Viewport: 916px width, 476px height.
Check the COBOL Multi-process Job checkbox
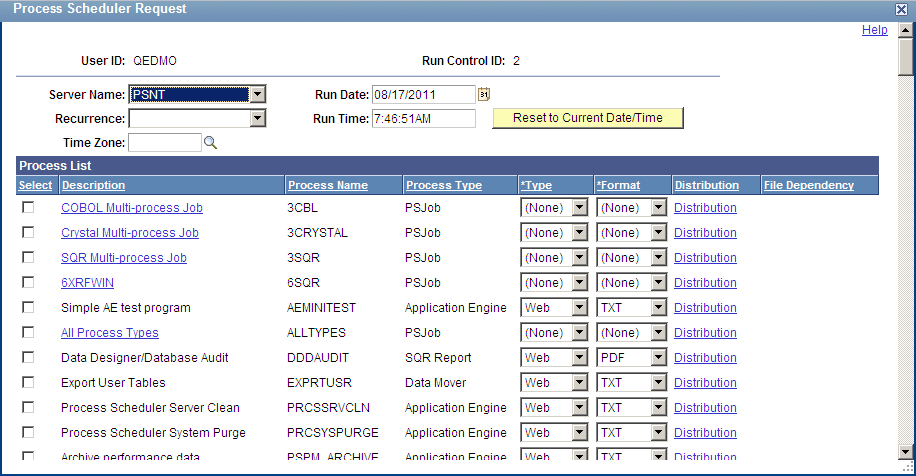click(28, 207)
